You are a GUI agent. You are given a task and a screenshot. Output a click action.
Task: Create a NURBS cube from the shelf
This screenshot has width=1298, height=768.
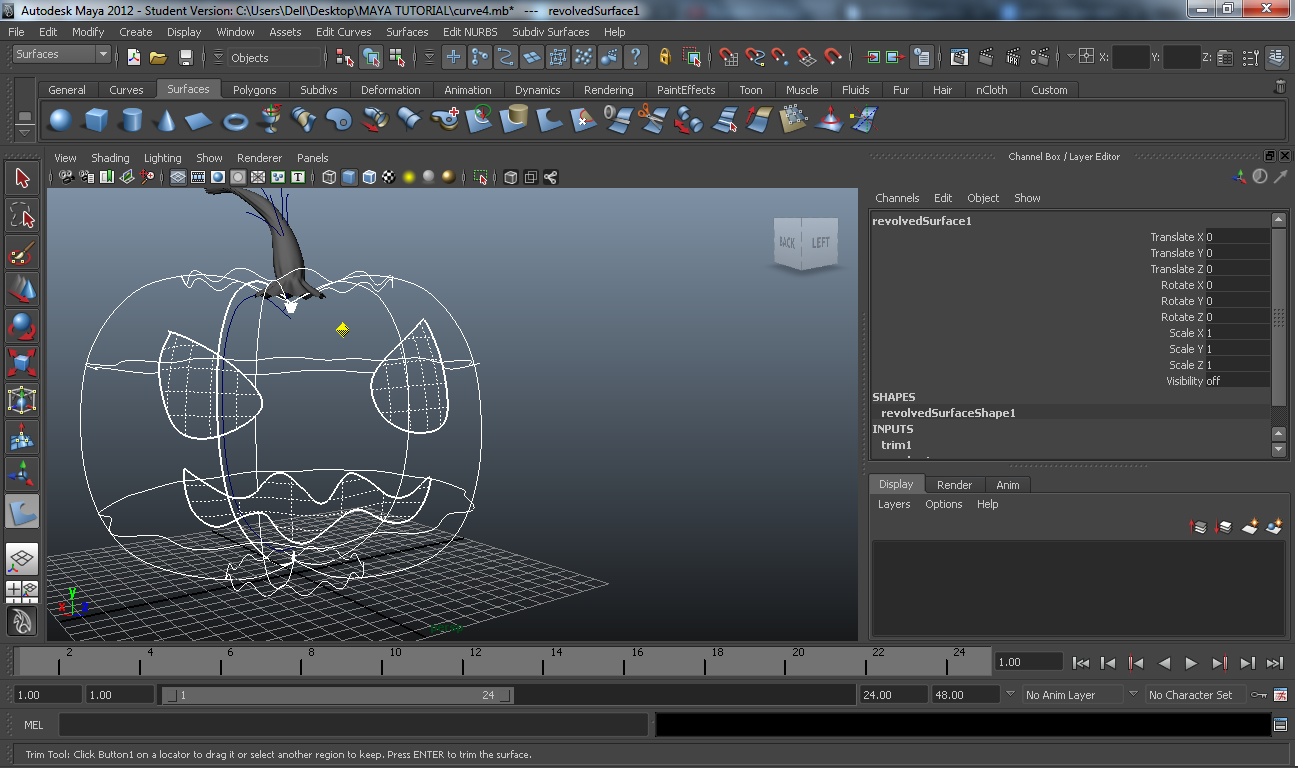coord(96,121)
